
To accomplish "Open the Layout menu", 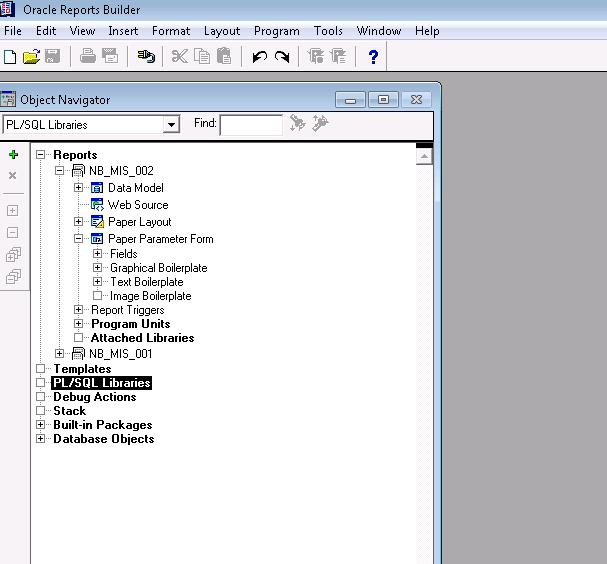I will (x=222, y=31).
